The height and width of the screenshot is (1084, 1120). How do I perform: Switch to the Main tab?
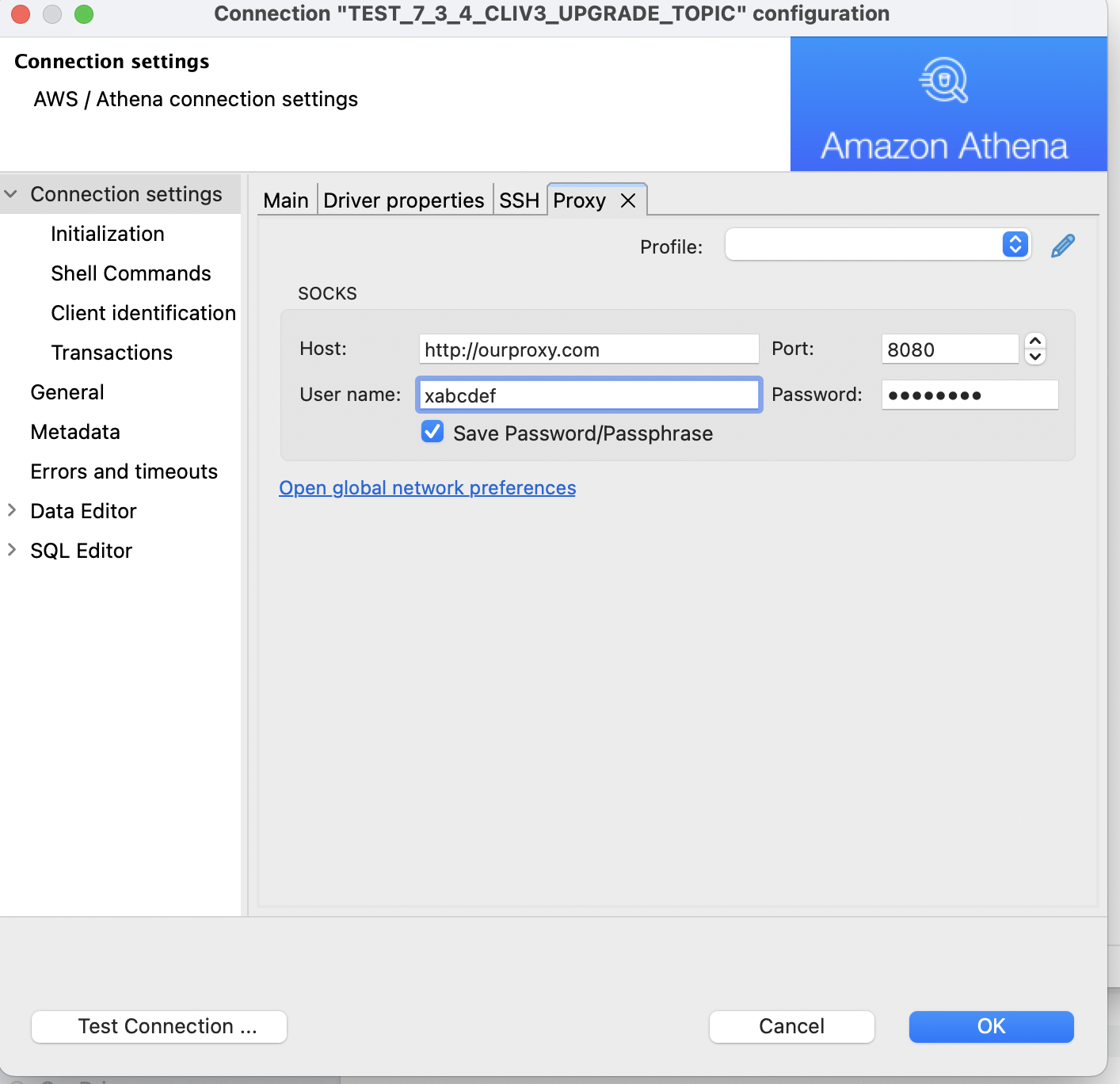pyautogui.click(x=286, y=200)
